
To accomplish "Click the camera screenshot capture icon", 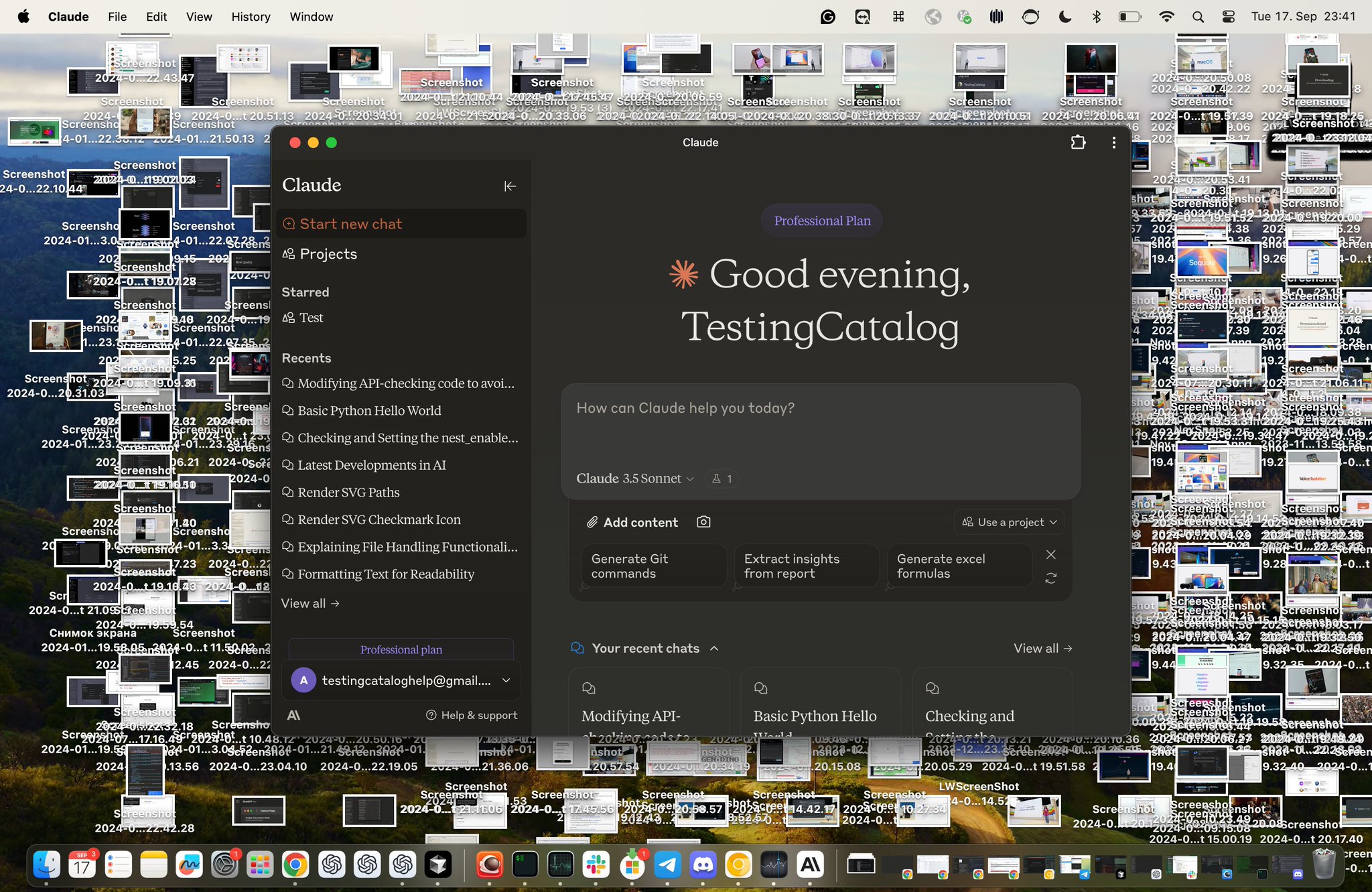I will click(703, 521).
